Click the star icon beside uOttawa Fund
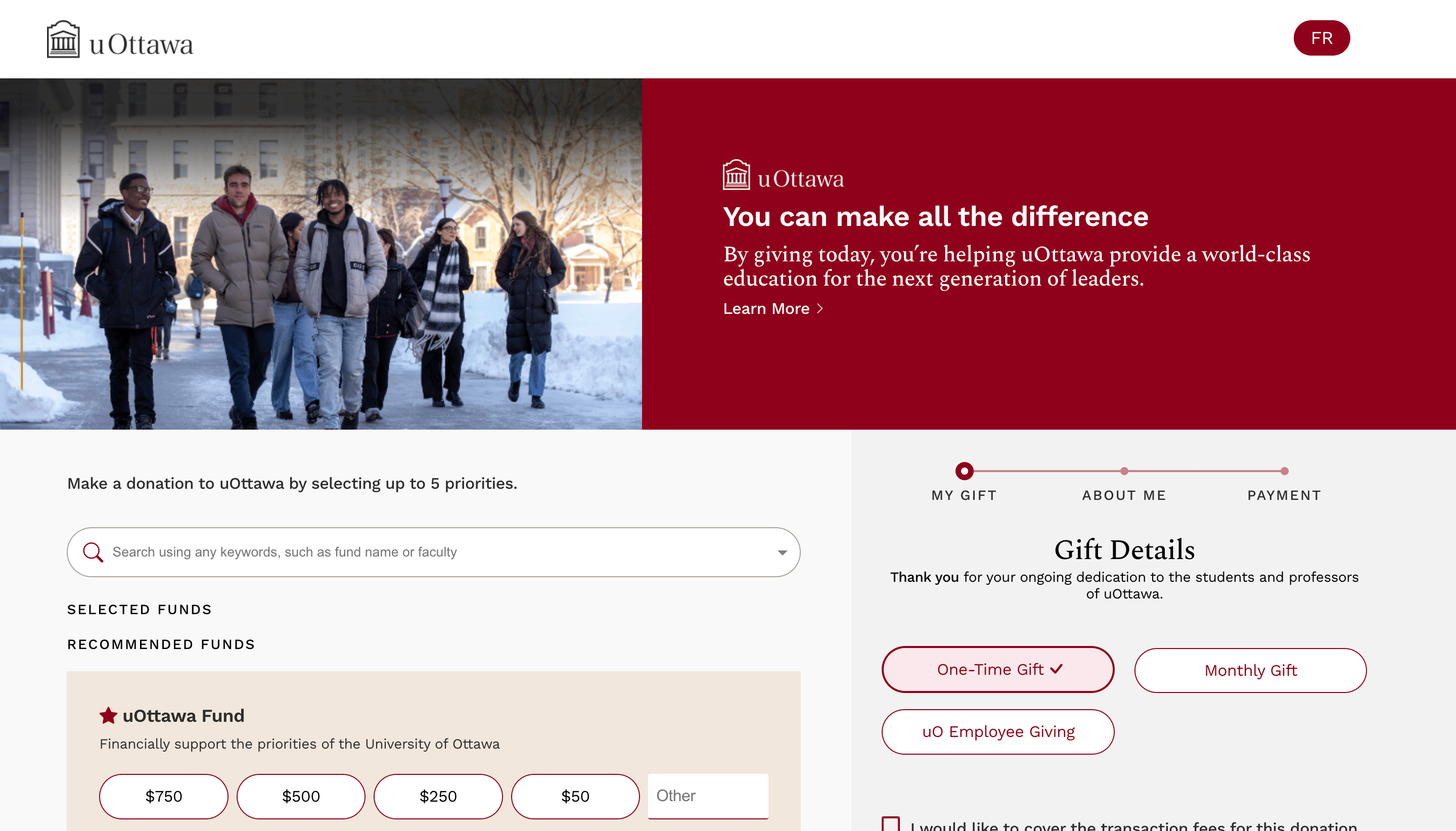 click(108, 715)
